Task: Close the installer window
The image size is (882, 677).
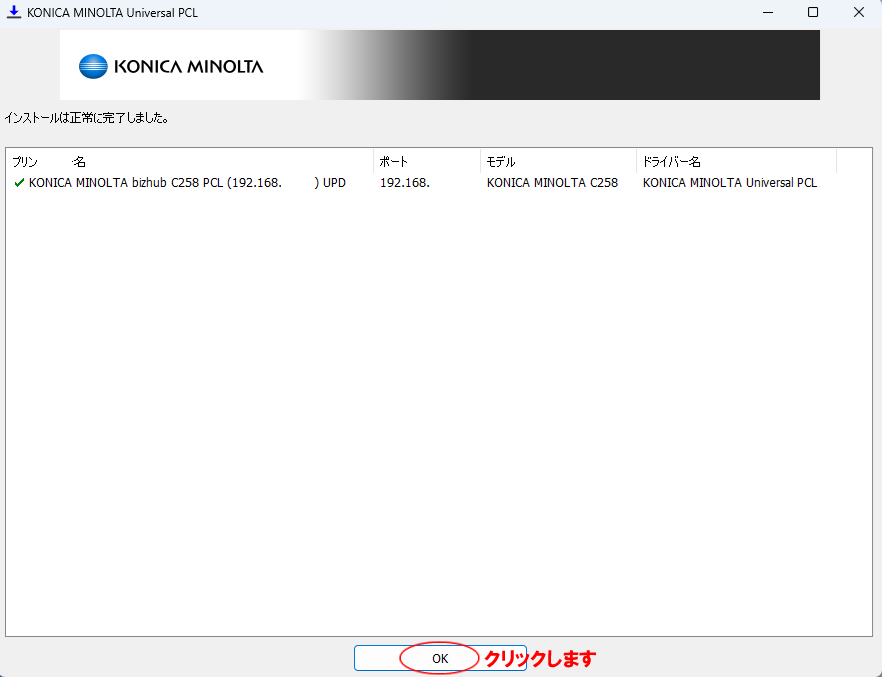Action: [x=858, y=12]
